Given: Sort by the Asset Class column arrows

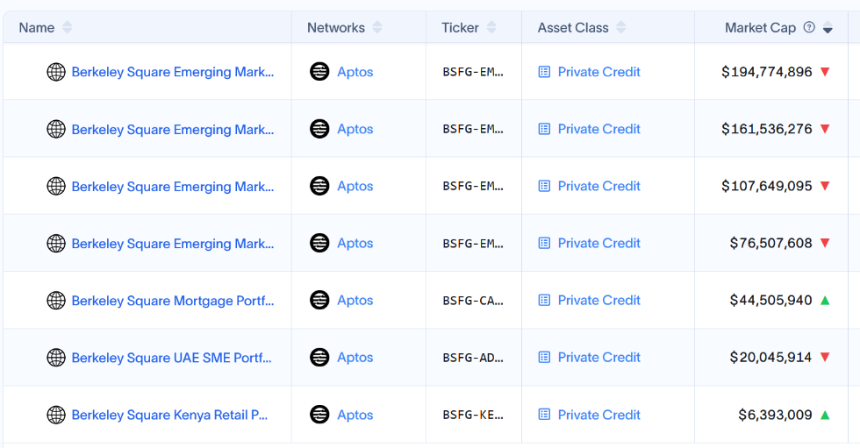Looking at the screenshot, I should pos(621,28).
